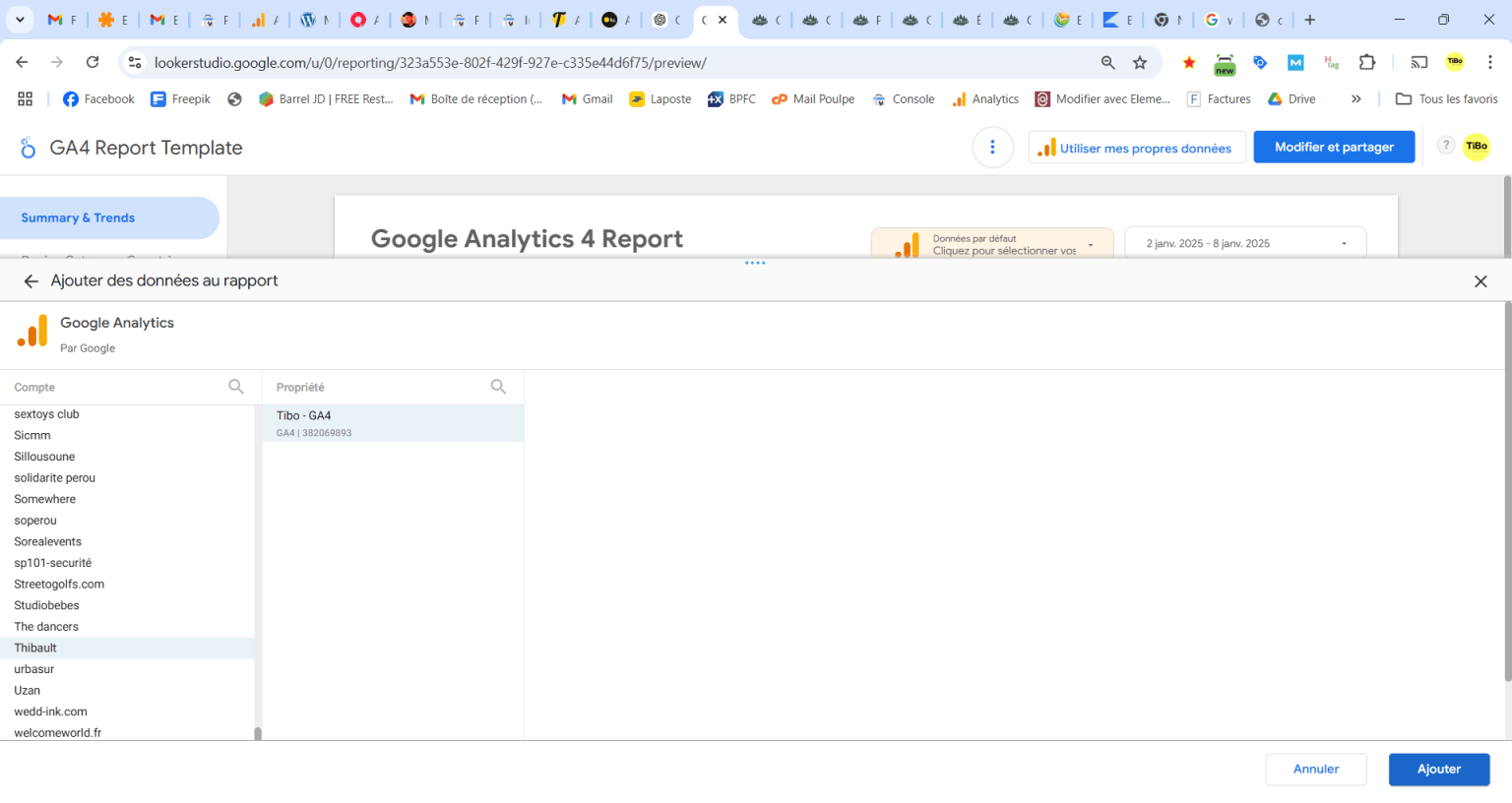This screenshot has height=803, width=1512.
Task: Open the bookmarks apps grid icon
Action: click(26, 98)
